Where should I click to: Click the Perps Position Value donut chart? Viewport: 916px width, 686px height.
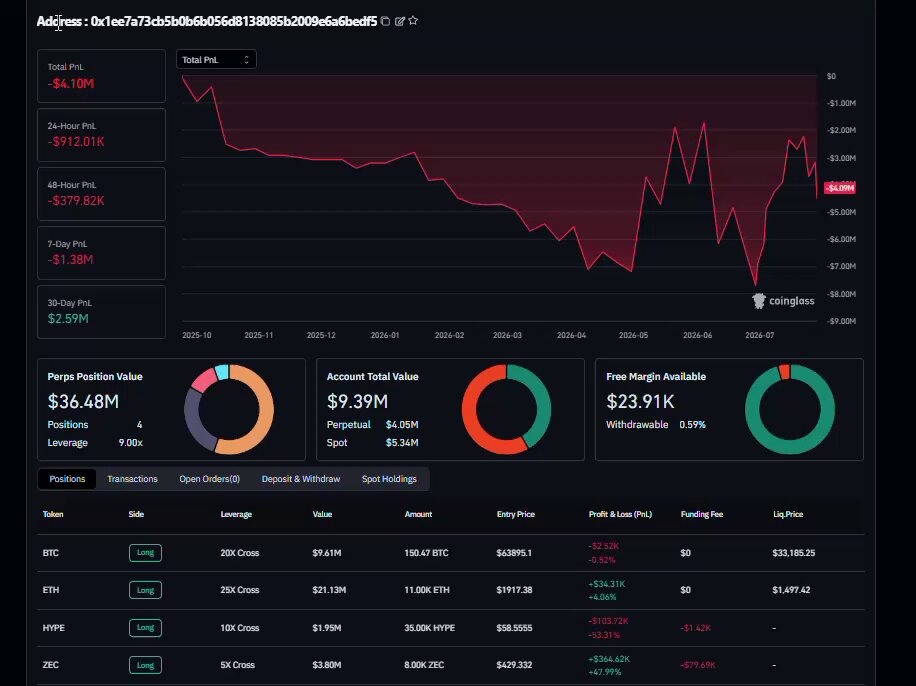[229, 409]
